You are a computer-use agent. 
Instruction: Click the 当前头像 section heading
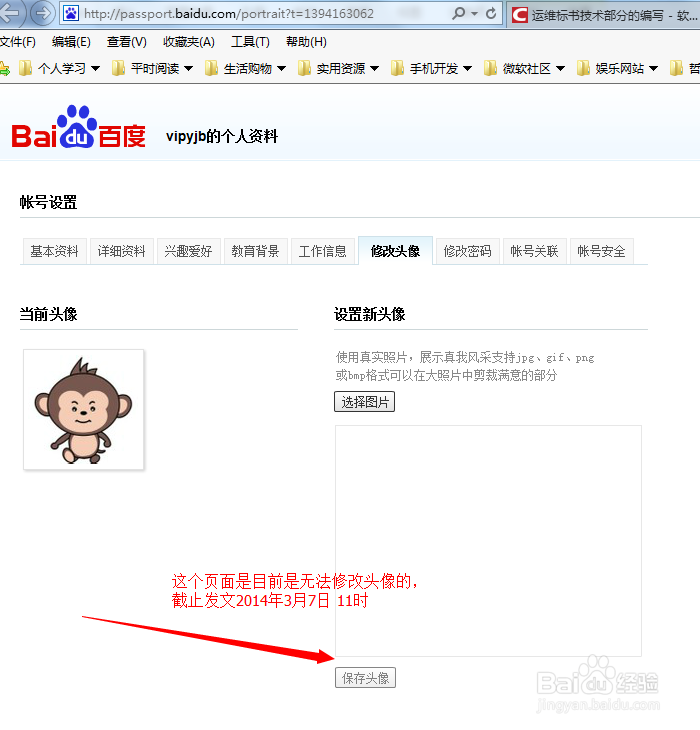coord(48,314)
